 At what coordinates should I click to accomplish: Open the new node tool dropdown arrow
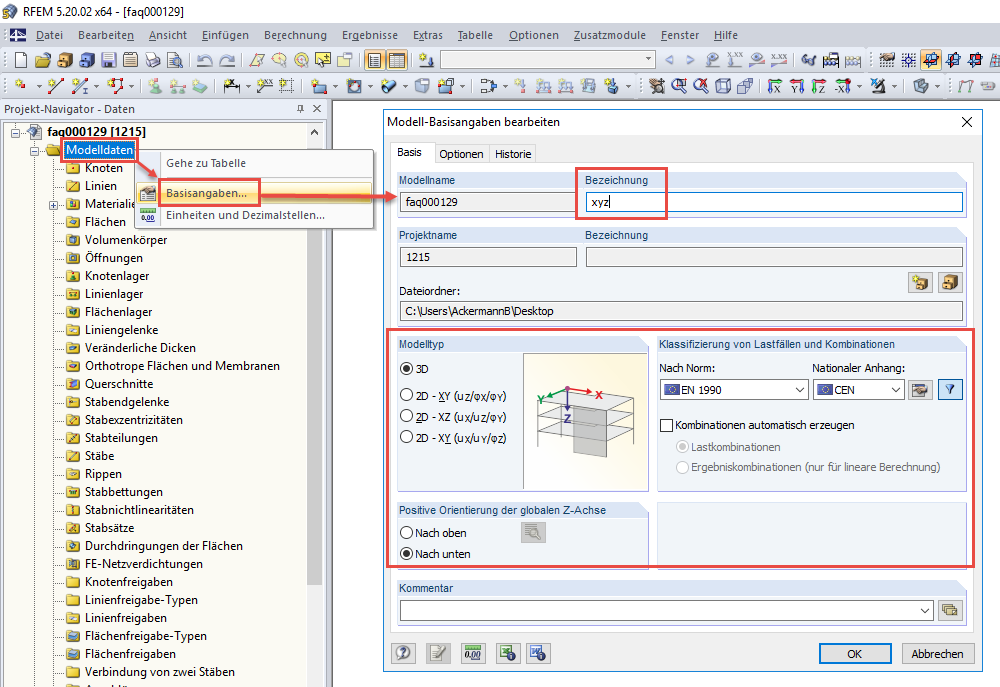click(39, 85)
